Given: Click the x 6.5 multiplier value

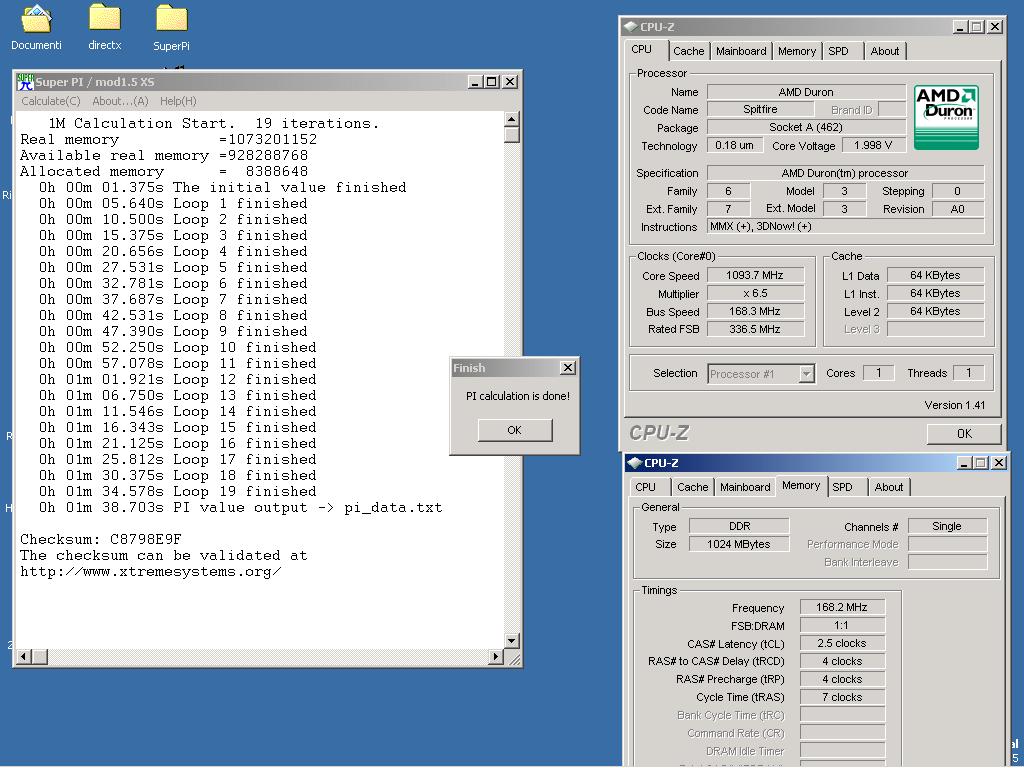Looking at the screenshot, I should click(756, 293).
